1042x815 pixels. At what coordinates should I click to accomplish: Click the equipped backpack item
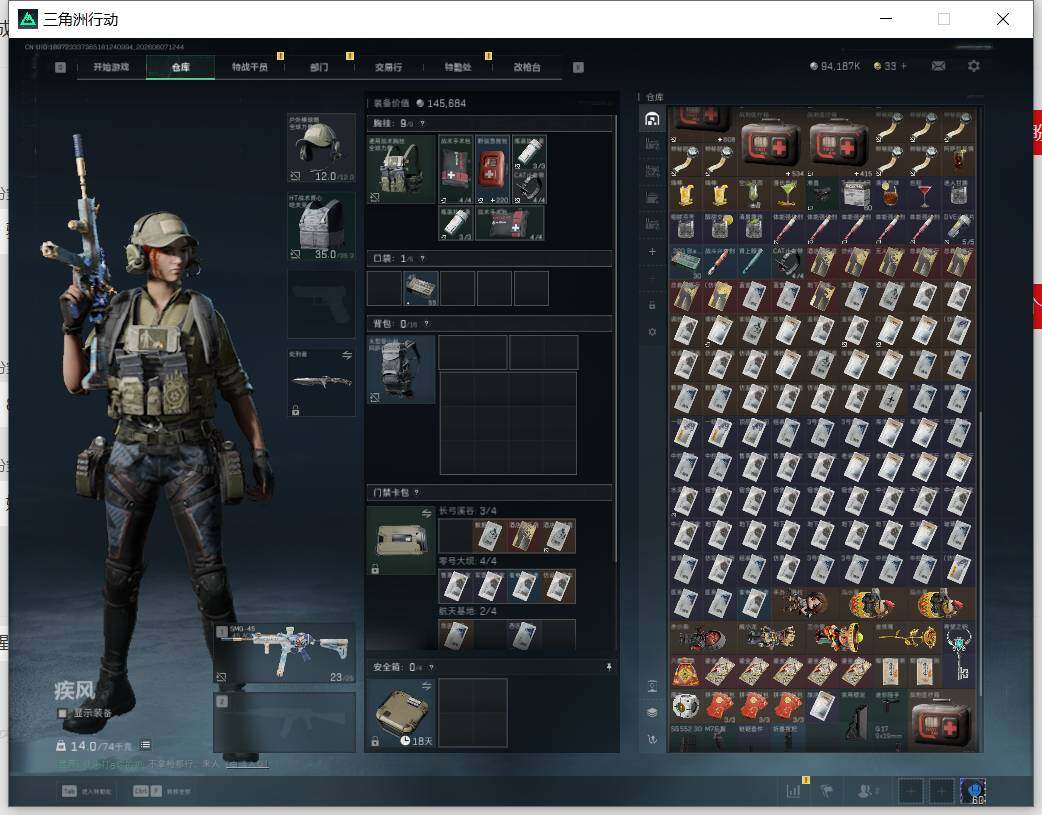[x=401, y=370]
